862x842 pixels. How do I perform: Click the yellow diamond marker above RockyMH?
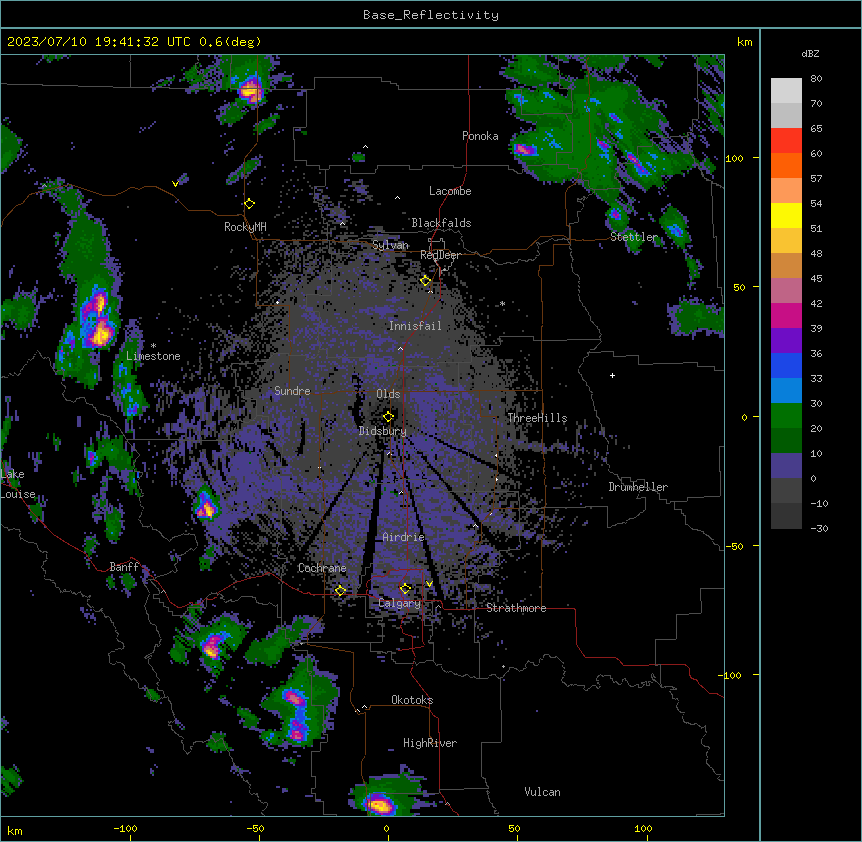coord(249,204)
